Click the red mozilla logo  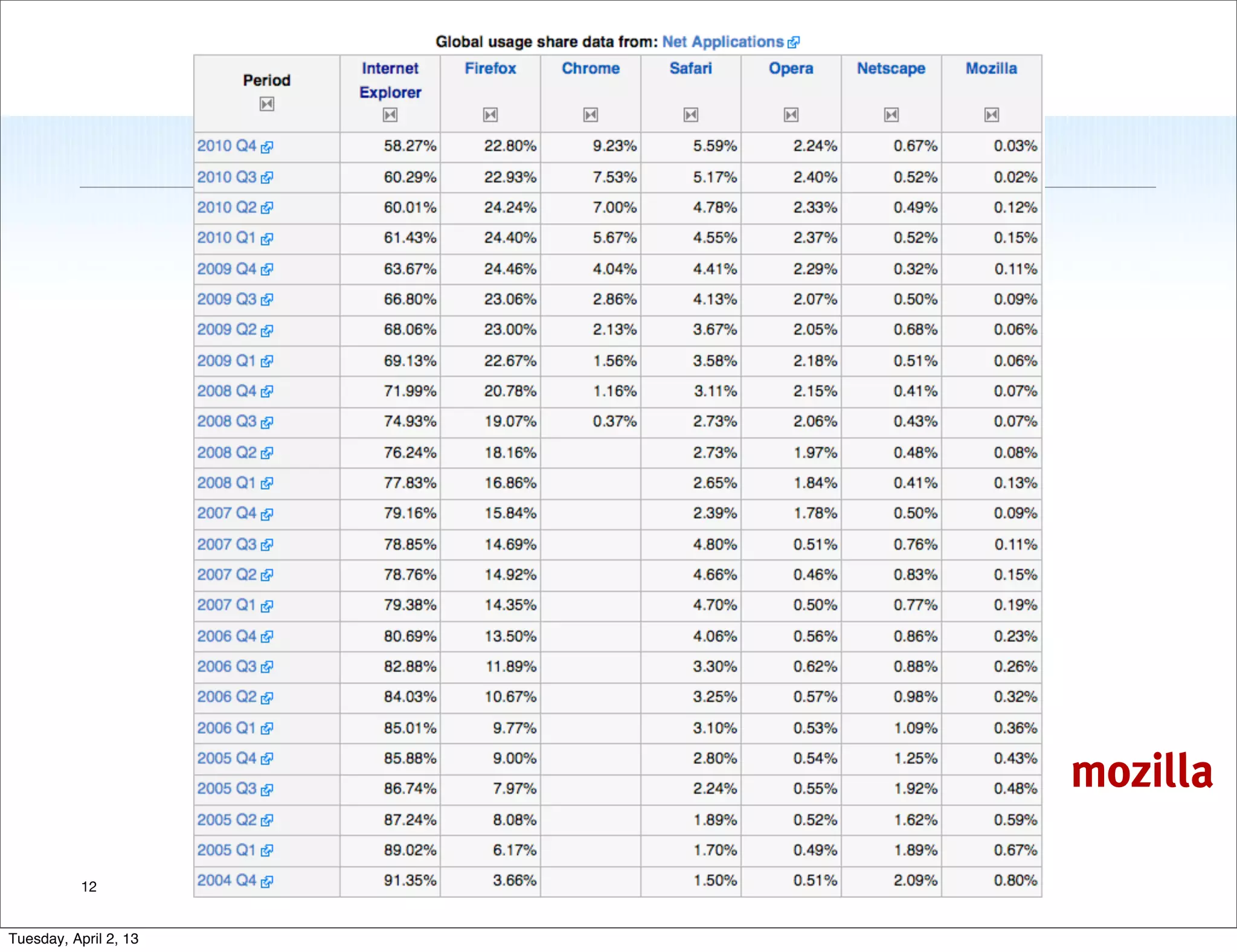pyautogui.click(x=1142, y=772)
